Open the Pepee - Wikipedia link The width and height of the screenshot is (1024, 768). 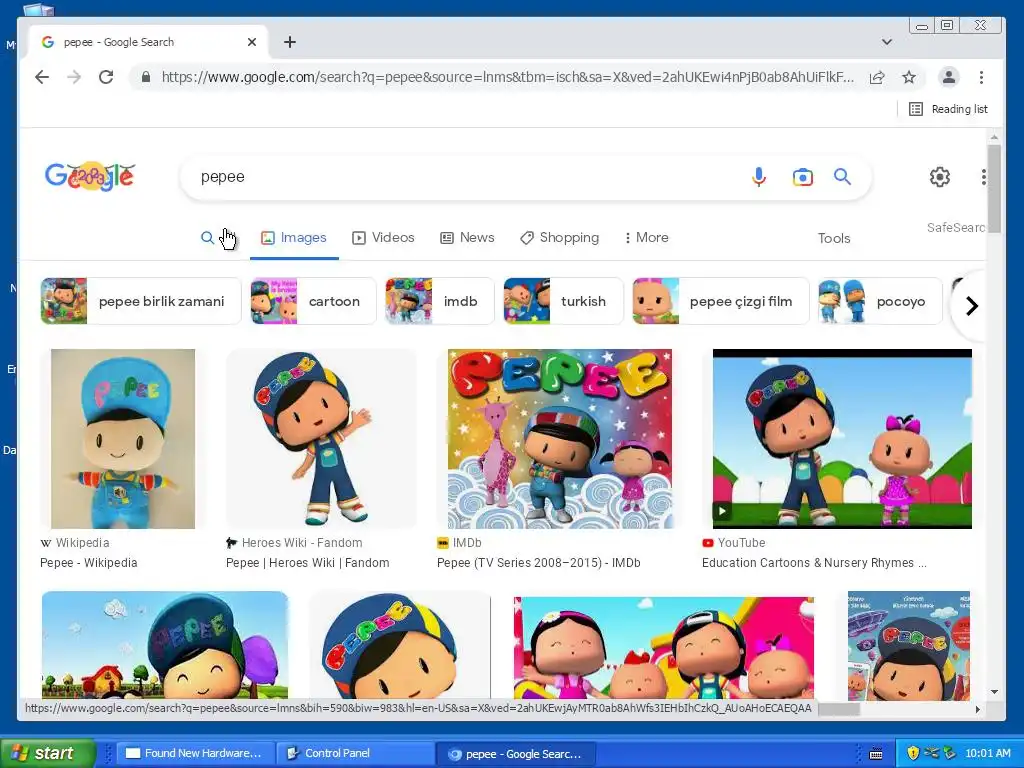point(89,563)
